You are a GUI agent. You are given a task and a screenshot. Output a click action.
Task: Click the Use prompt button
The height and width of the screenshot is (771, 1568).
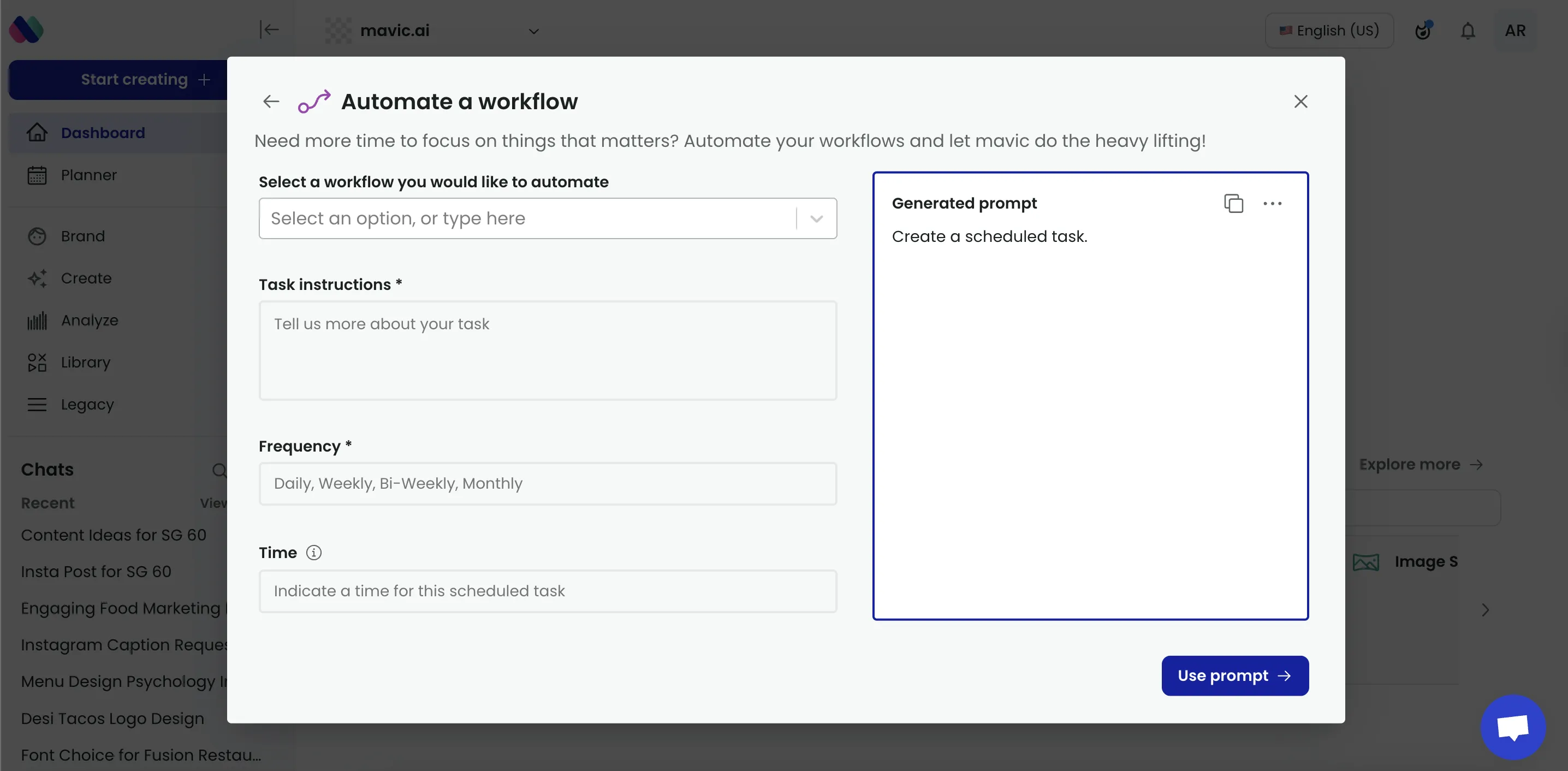tap(1234, 675)
